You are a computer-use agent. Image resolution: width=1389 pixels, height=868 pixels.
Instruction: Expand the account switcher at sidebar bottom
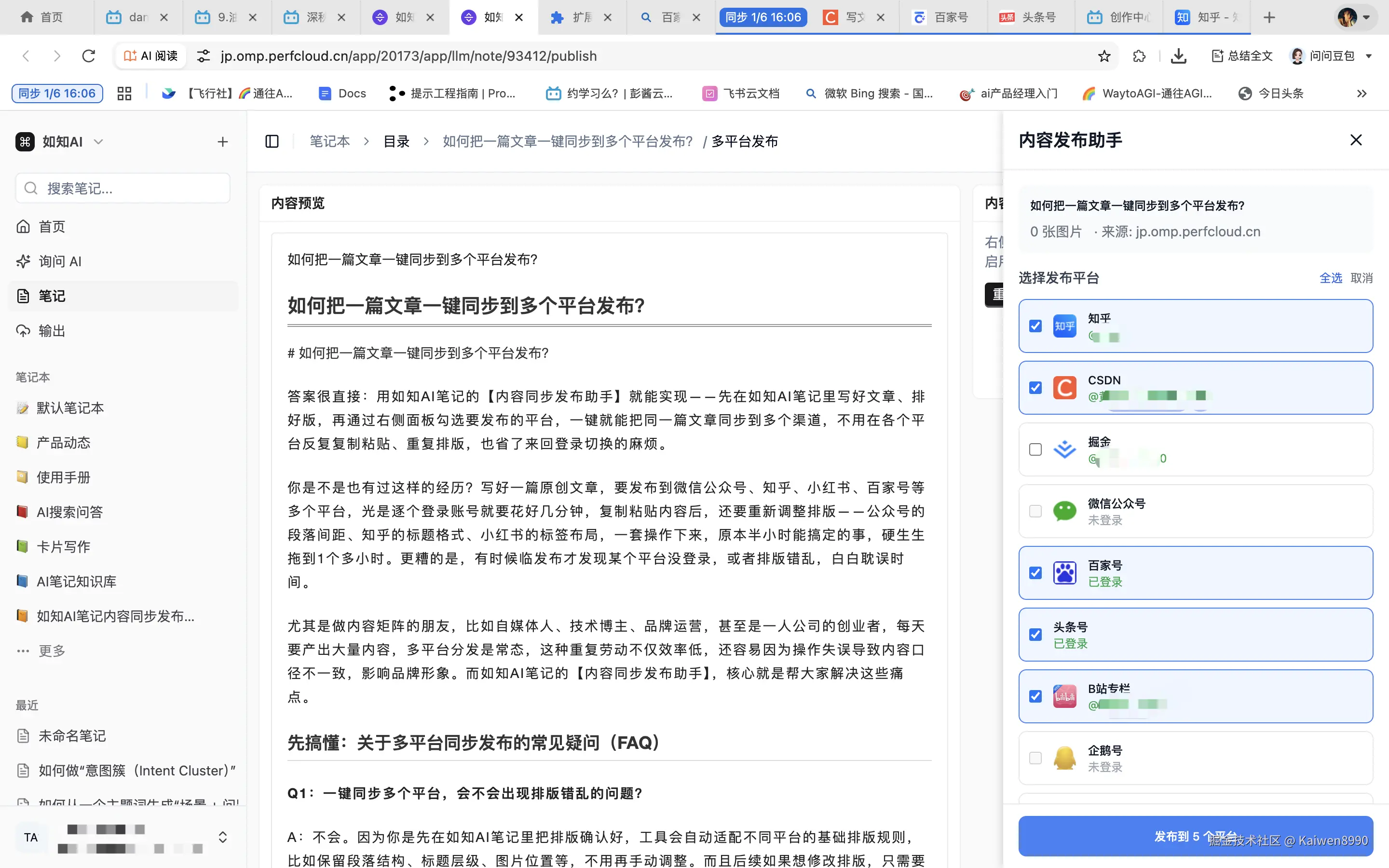coord(223,837)
